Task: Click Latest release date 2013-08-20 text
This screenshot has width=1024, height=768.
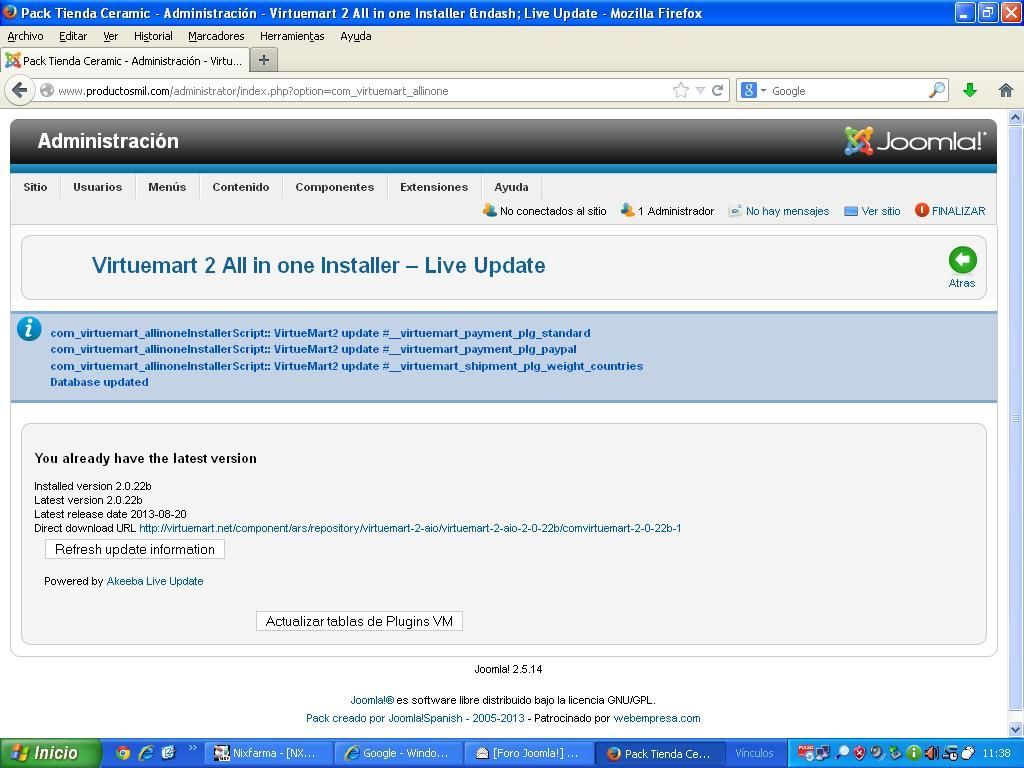Action: pyautogui.click(x=110, y=514)
